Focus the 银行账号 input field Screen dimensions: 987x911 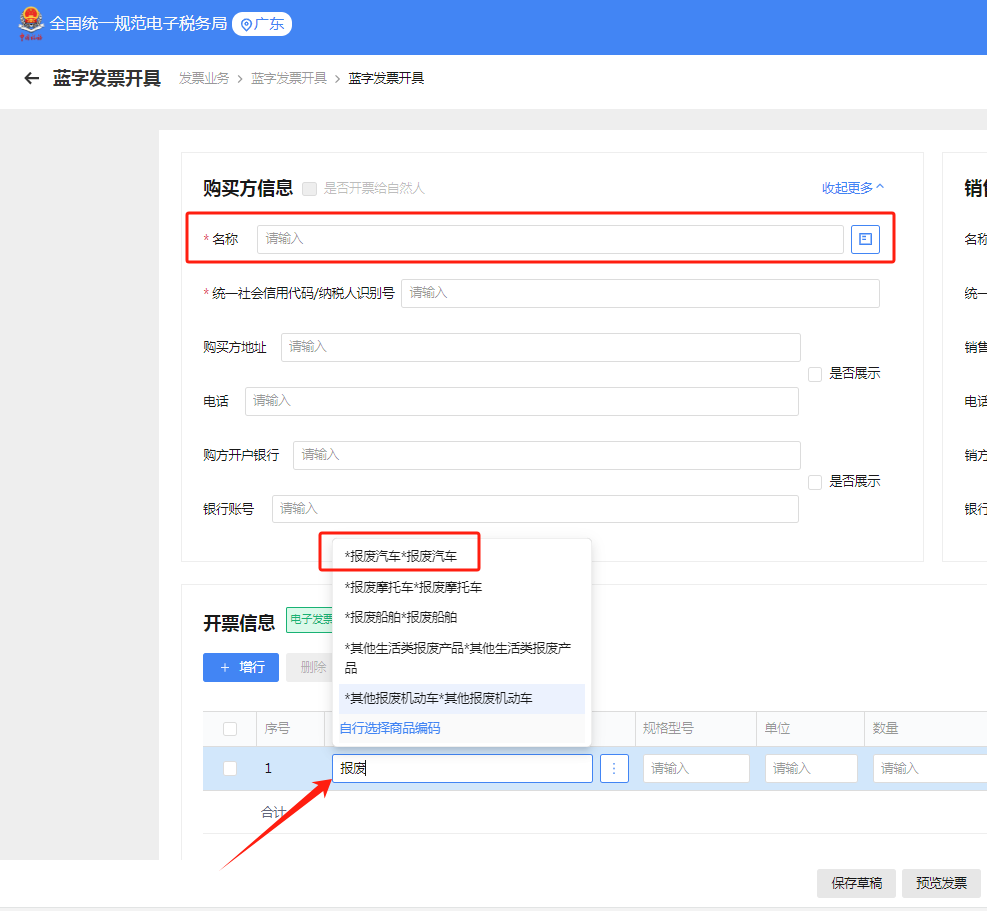[x=535, y=509]
